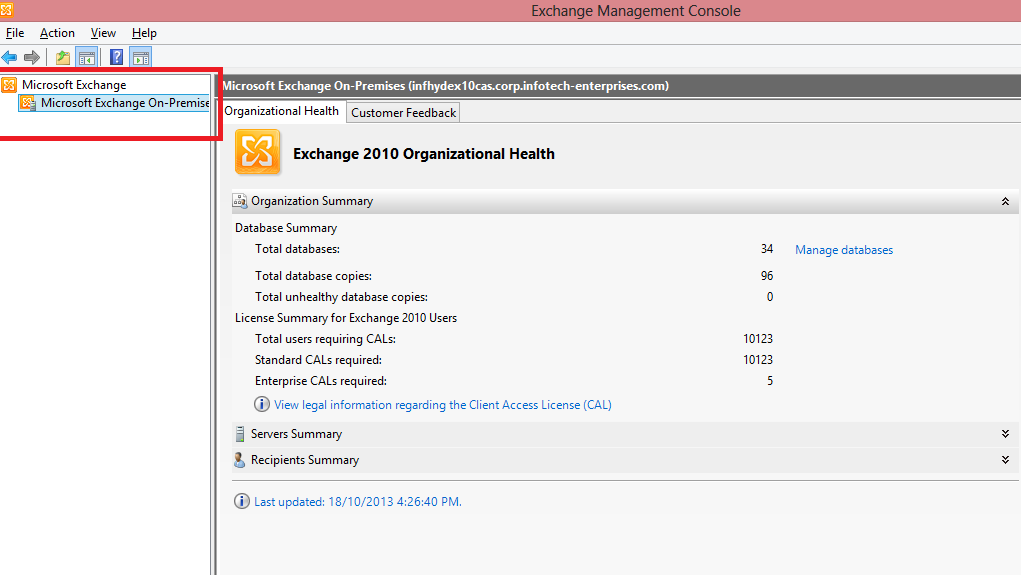Viewport: 1021px width, 575px height.
Task: Open the Help menu
Action: [x=144, y=33]
